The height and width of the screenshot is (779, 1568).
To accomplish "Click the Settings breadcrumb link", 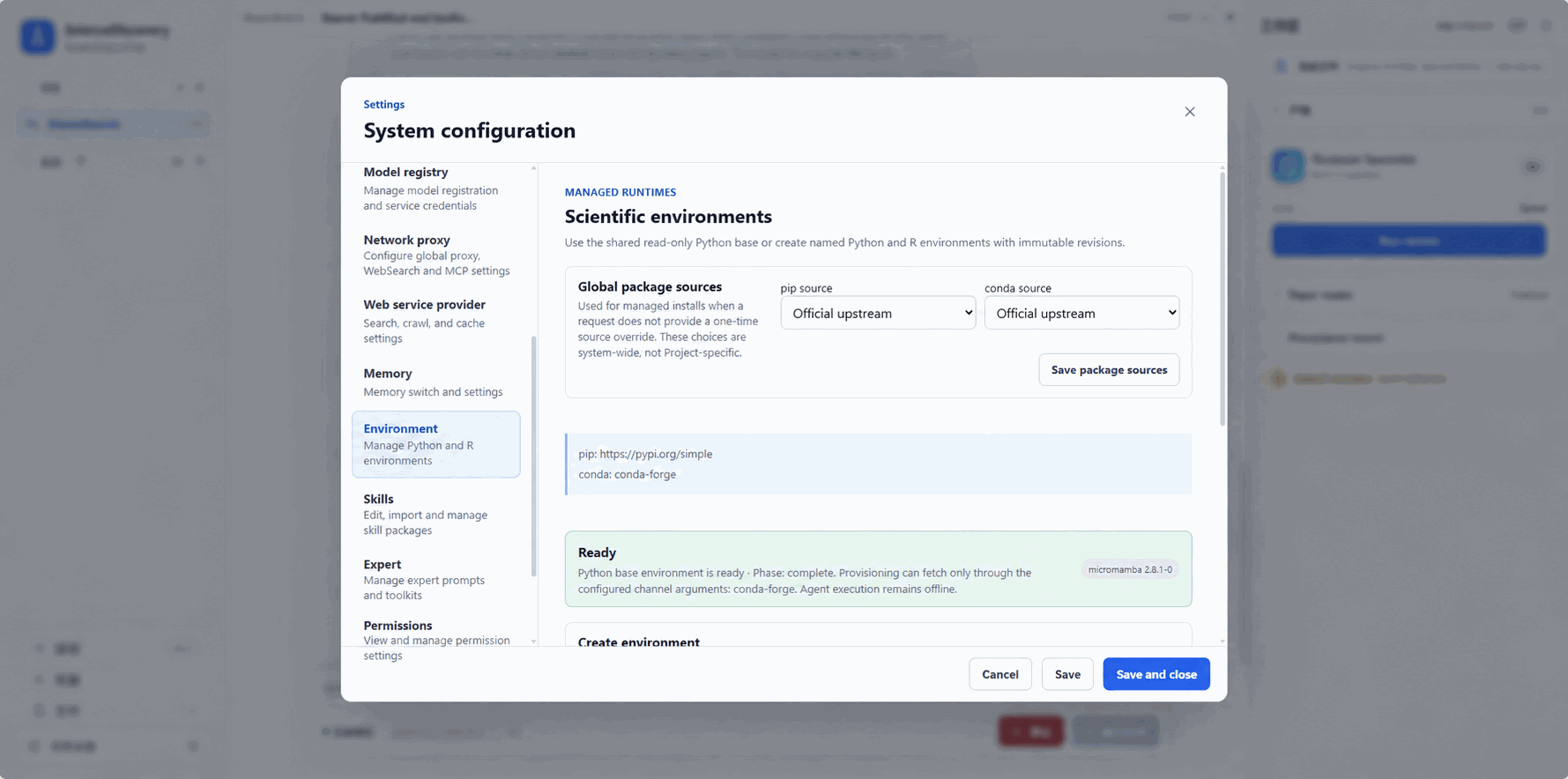I will pos(383,104).
